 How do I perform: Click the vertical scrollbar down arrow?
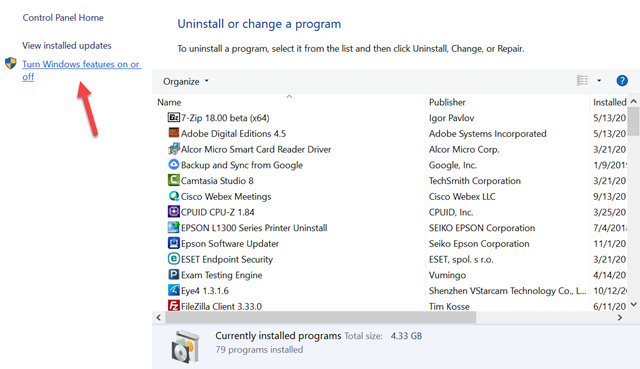click(x=633, y=304)
